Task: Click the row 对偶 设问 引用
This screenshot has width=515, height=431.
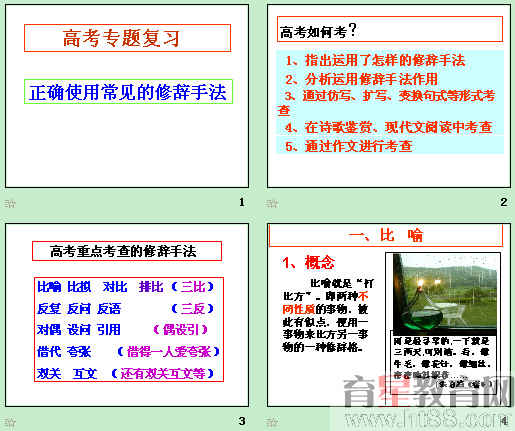Action: [x=79, y=330]
